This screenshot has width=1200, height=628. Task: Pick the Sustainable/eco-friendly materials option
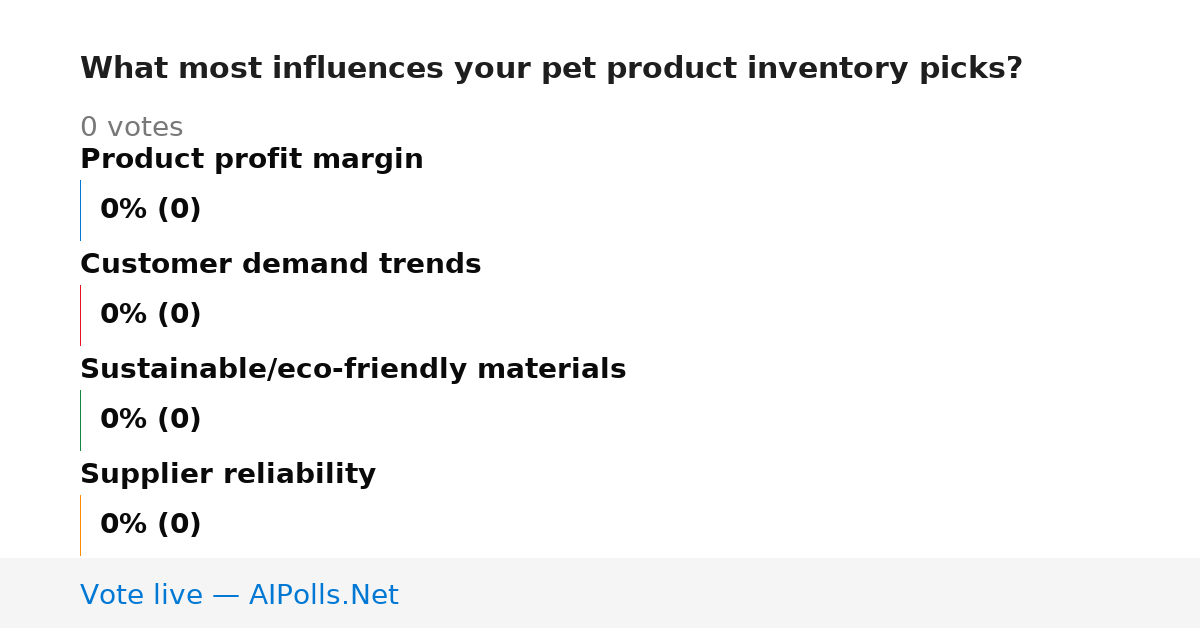point(353,369)
